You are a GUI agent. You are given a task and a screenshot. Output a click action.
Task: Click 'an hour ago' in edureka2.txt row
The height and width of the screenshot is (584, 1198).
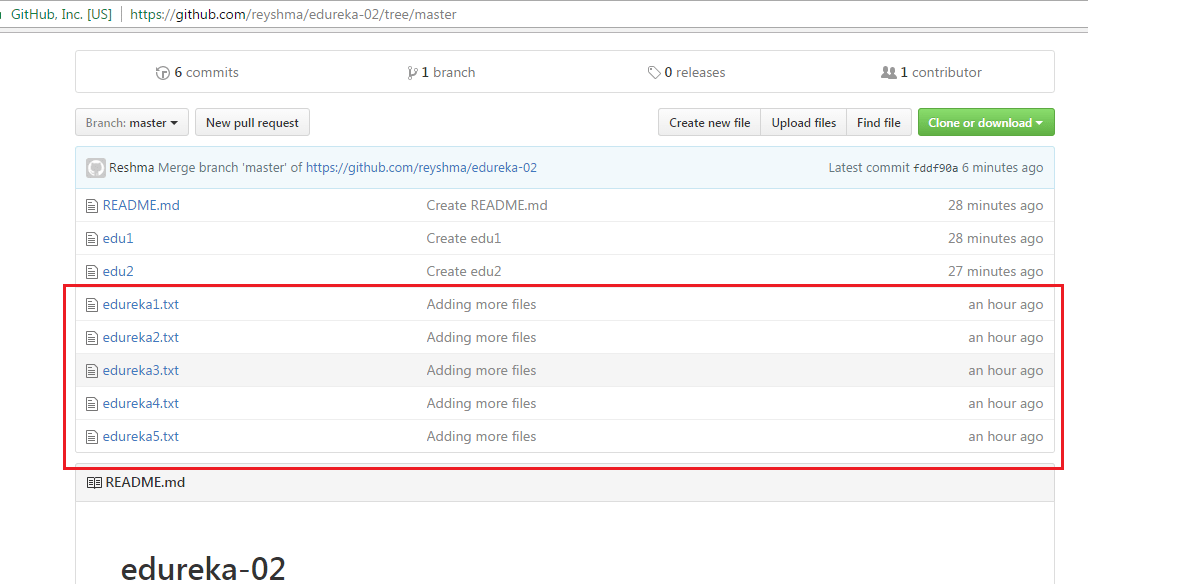[1005, 337]
